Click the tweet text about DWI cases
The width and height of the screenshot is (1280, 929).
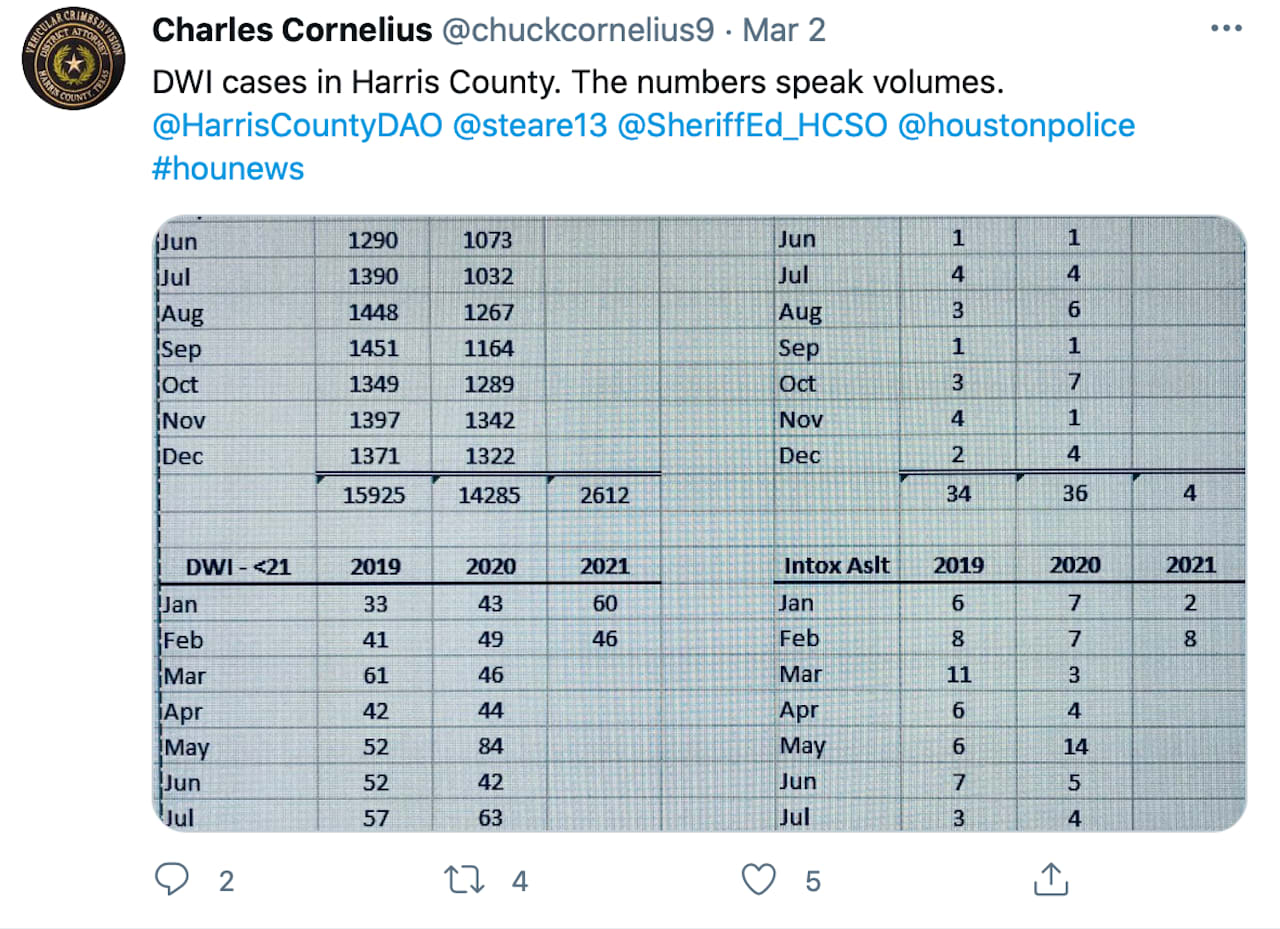click(577, 83)
